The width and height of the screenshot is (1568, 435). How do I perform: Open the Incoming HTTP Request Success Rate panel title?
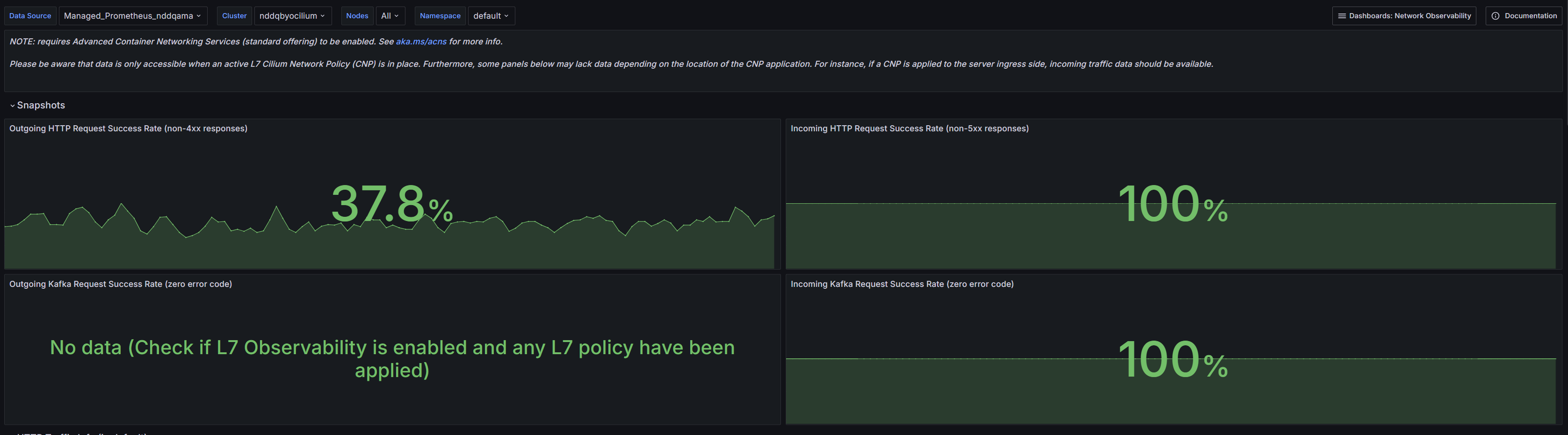(910, 128)
